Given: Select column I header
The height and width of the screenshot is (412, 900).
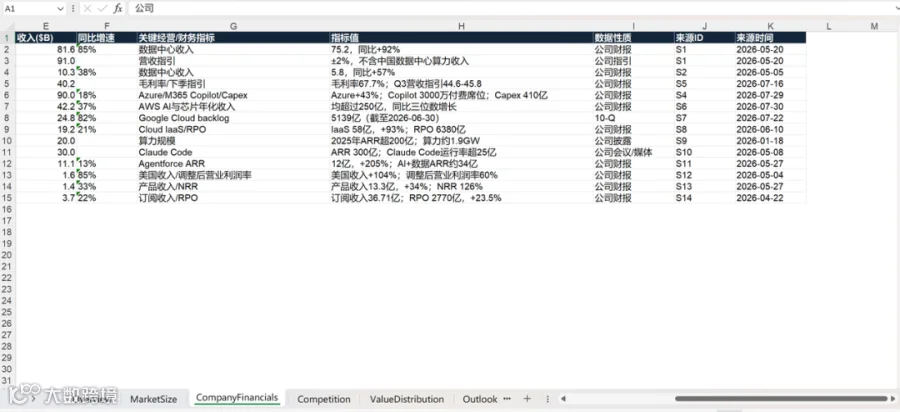Looking at the screenshot, I should [x=634, y=26].
